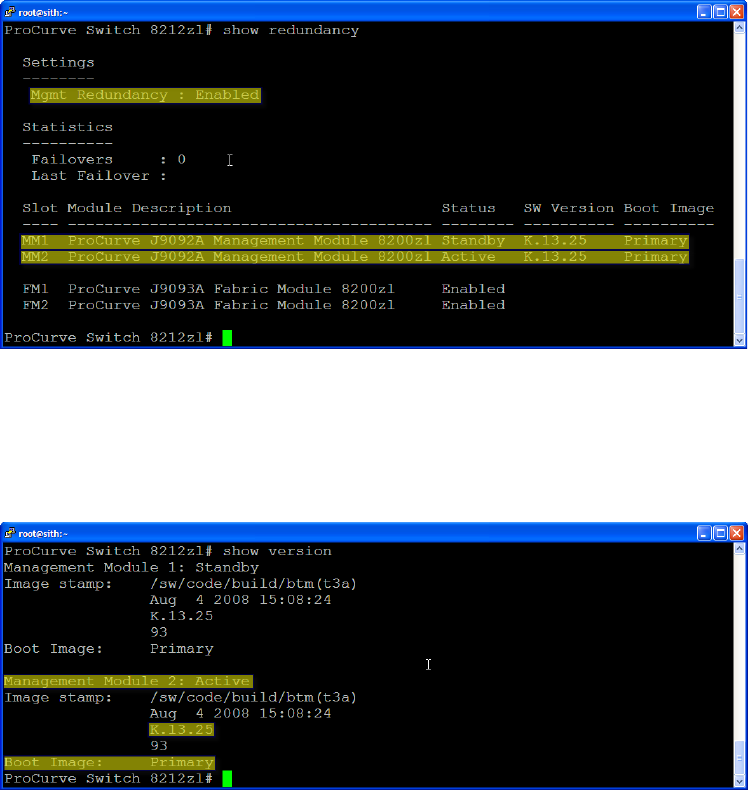The width and height of the screenshot is (748, 790).
Task: Click the 'Enabled' status in the FM1 row
Action: click(x=473, y=289)
